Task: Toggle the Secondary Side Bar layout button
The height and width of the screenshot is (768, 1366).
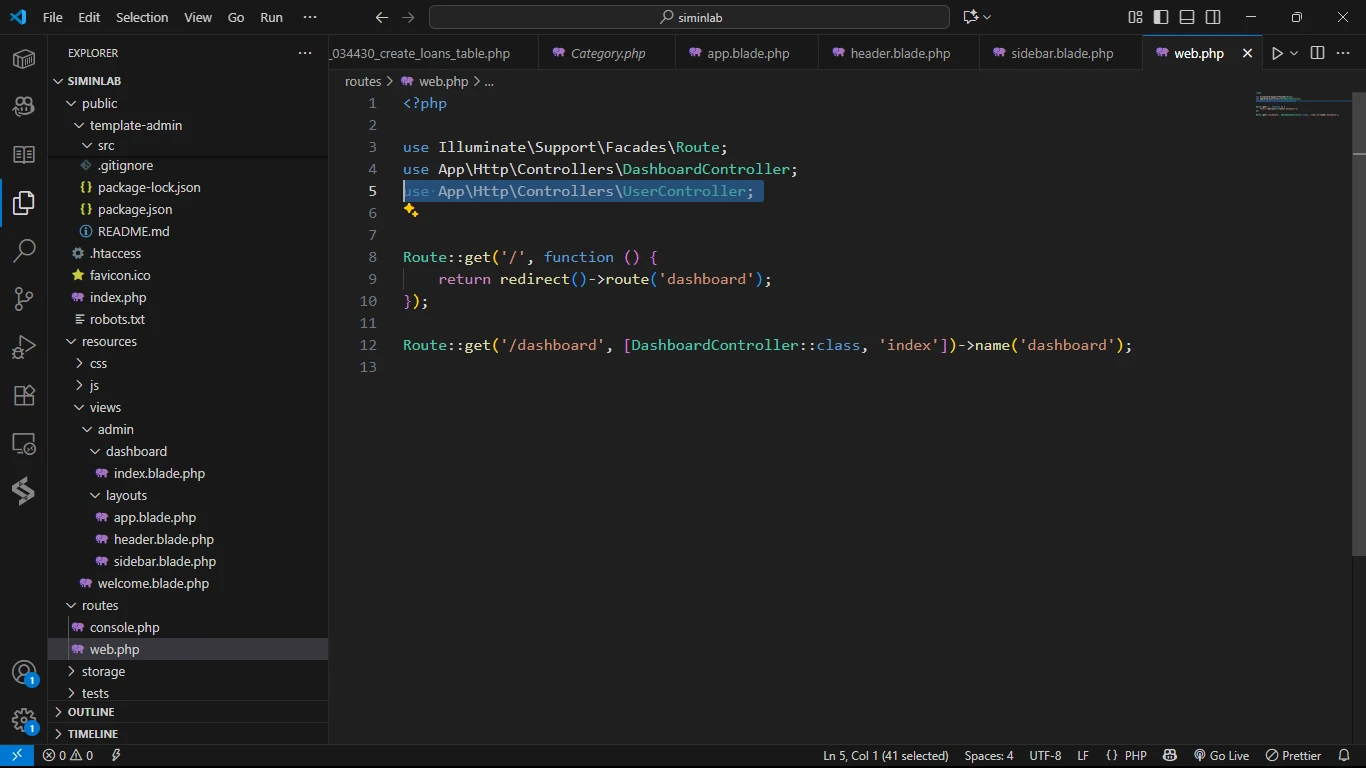Action: pyautogui.click(x=1213, y=17)
